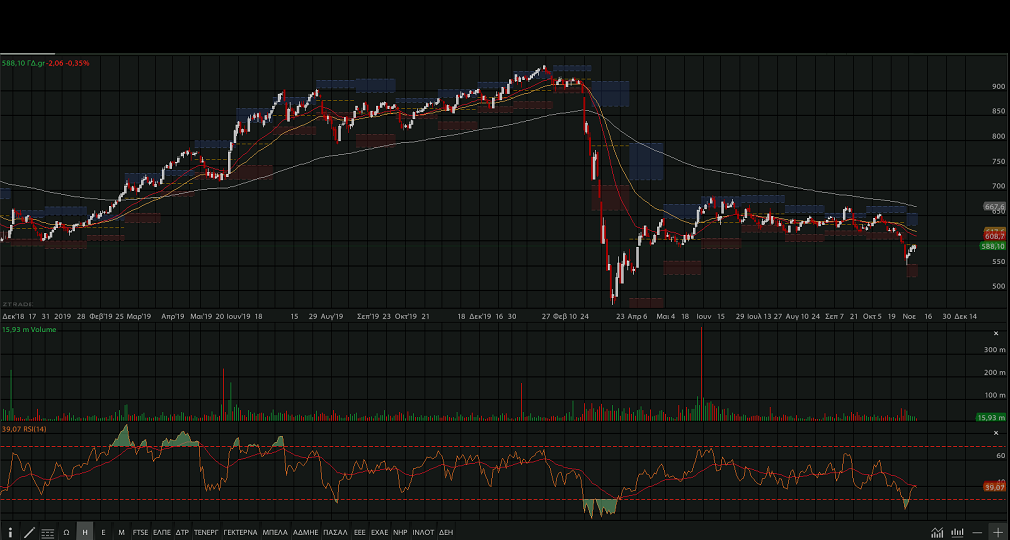Screen dimensions: 1010x540
Task: Zoom in with the plus icon
Action: tap(997, 532)
